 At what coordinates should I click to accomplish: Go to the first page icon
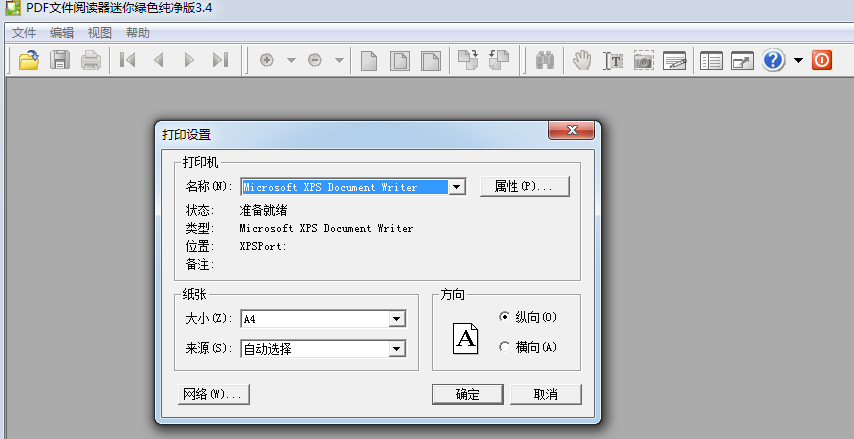pyautogui.click(x=127, y=59)
